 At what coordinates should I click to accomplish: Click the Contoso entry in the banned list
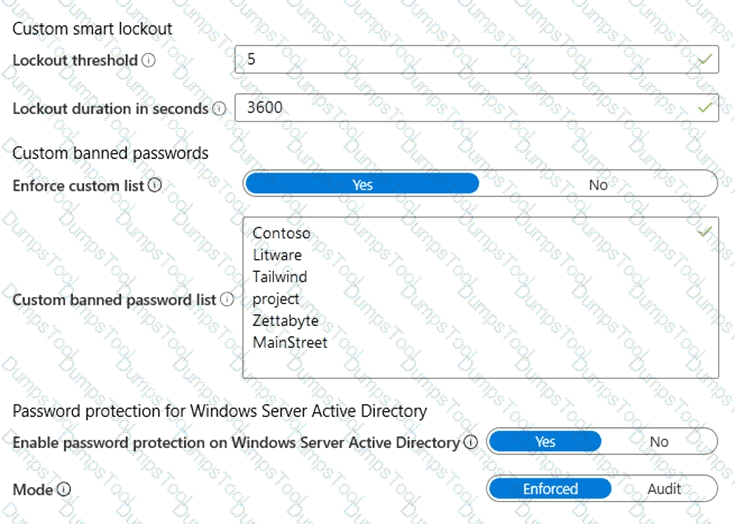281,233
